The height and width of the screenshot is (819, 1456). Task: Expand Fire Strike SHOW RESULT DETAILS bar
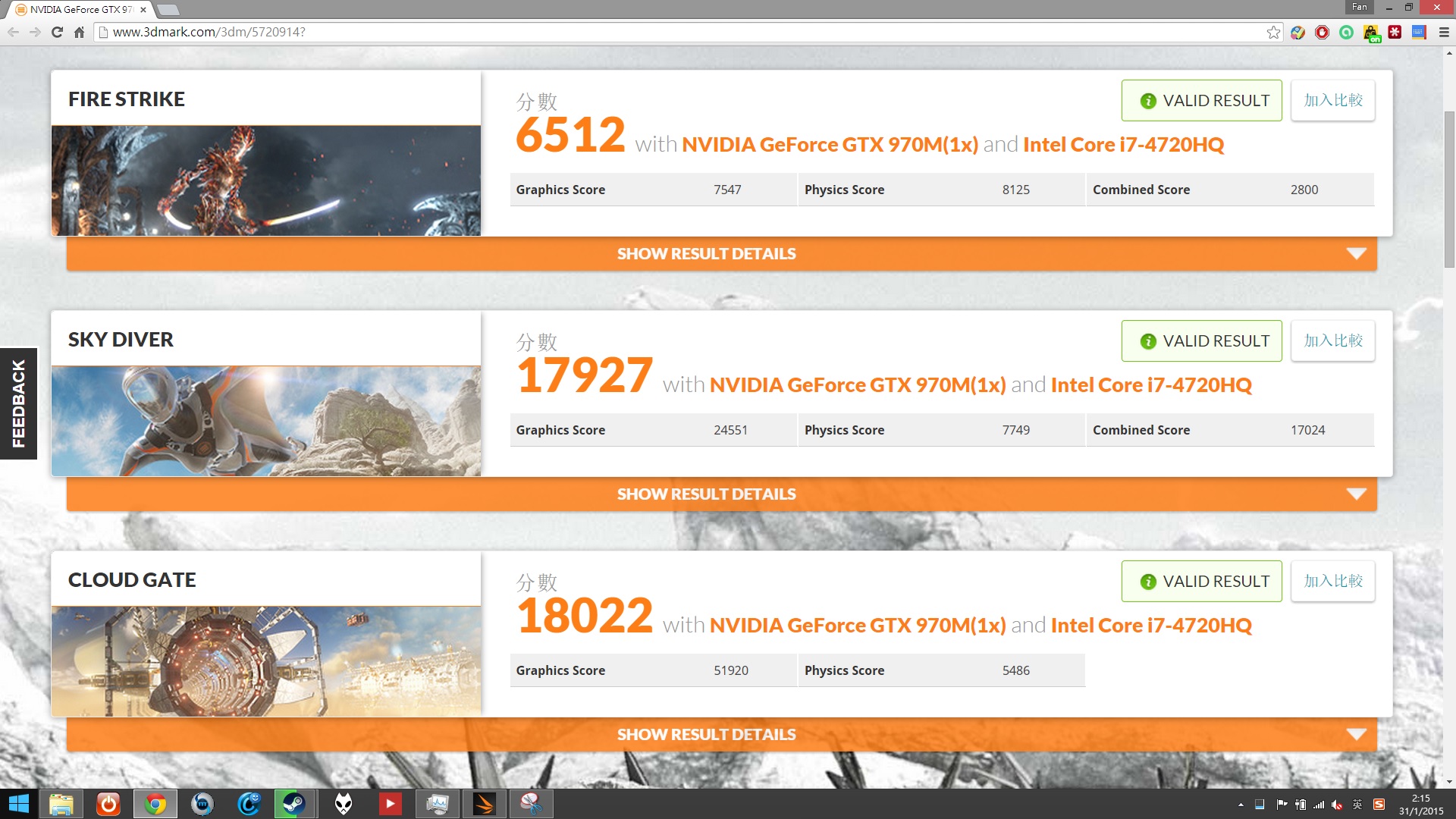721,254
